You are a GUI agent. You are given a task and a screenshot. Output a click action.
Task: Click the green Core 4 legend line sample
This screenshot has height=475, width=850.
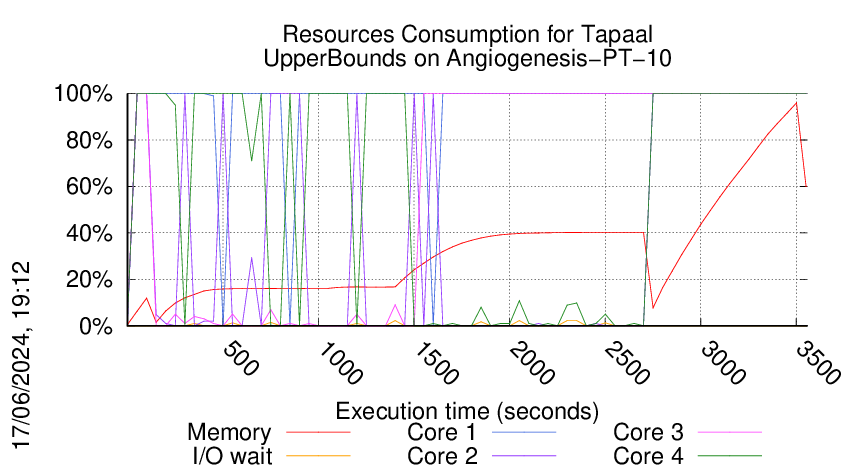click(x=730, y=456)
